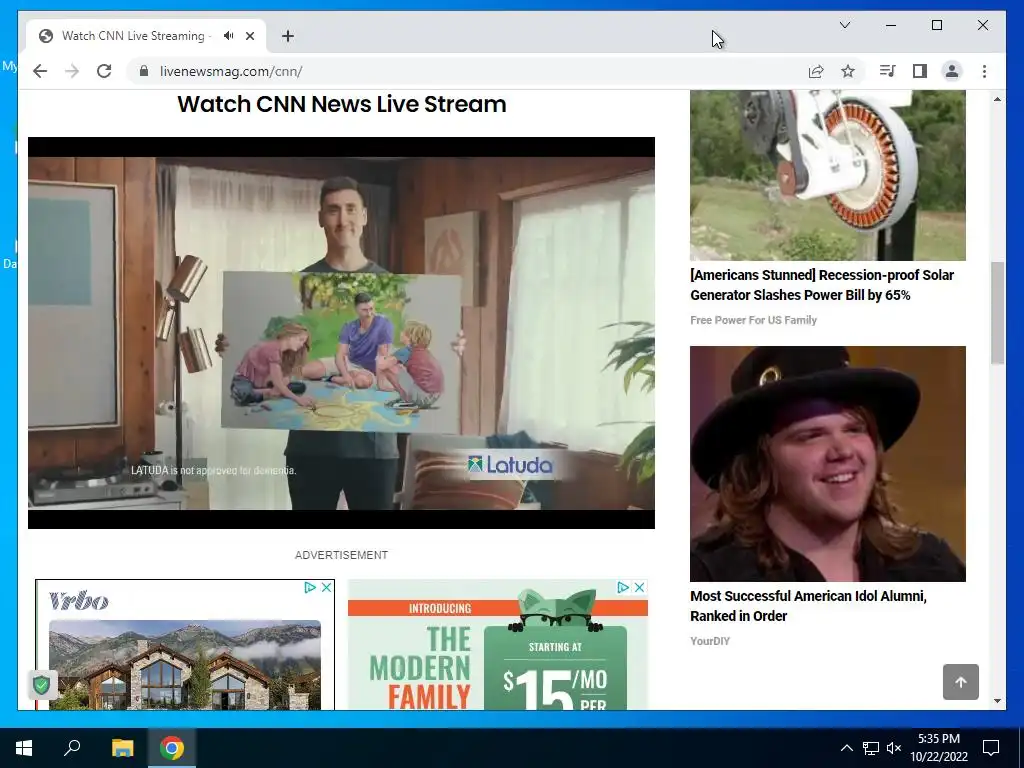Viewport: 1024px width, 768px height.
Task: Click the Free Power For US Family source
Action: [x=754, y=320]
